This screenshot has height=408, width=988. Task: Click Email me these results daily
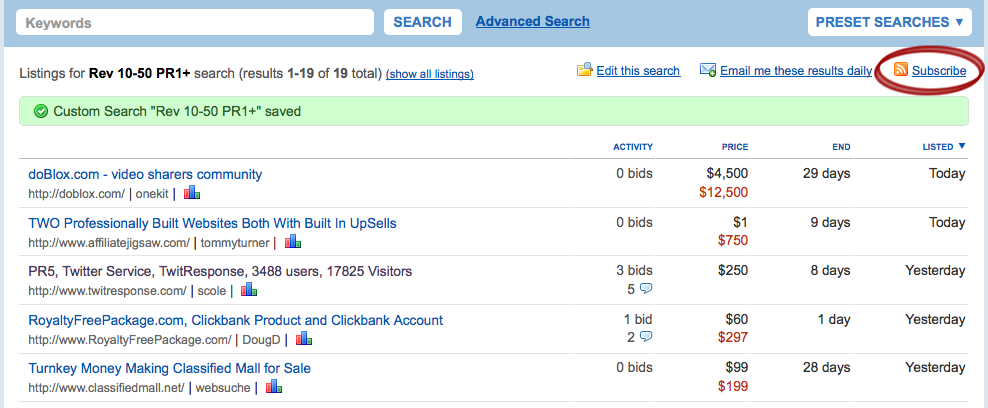coord(796,71)
